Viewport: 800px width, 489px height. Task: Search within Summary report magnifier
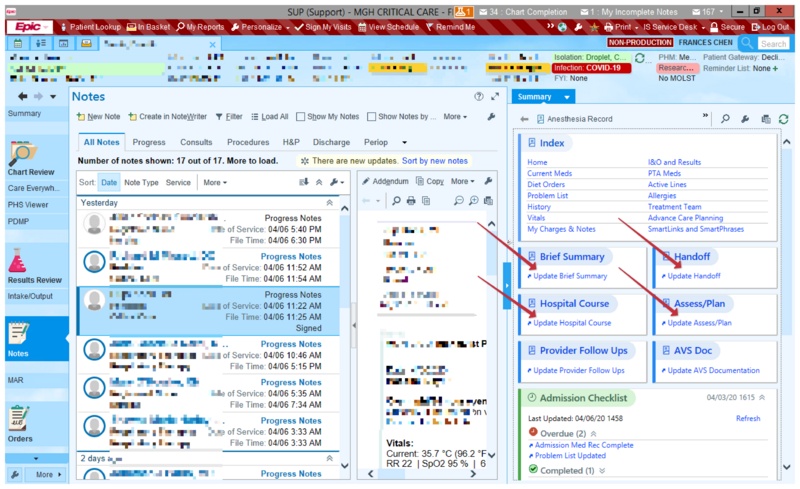[725, 119]
